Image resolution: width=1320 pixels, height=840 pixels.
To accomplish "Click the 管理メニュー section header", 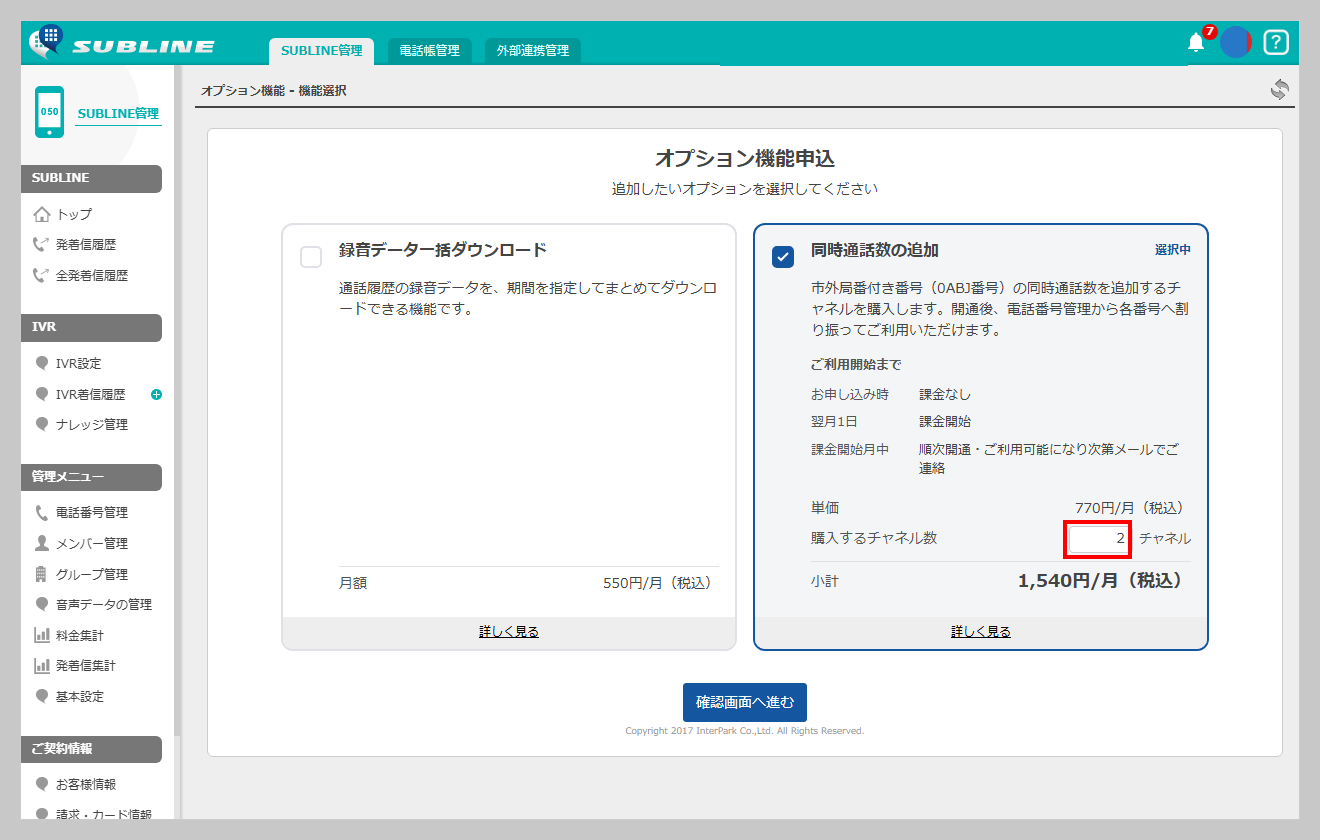I will (x=91, y=478).
